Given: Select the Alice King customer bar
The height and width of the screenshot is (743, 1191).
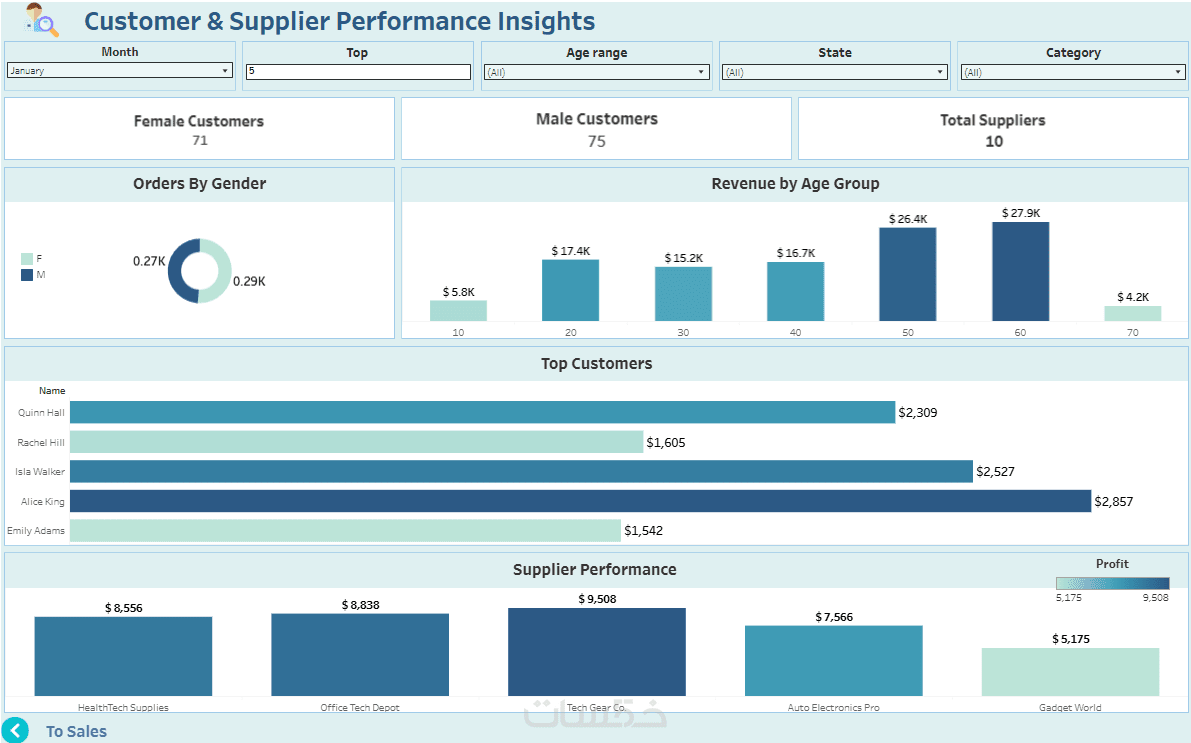Looking at the screenshot, I should click(580, 501).
